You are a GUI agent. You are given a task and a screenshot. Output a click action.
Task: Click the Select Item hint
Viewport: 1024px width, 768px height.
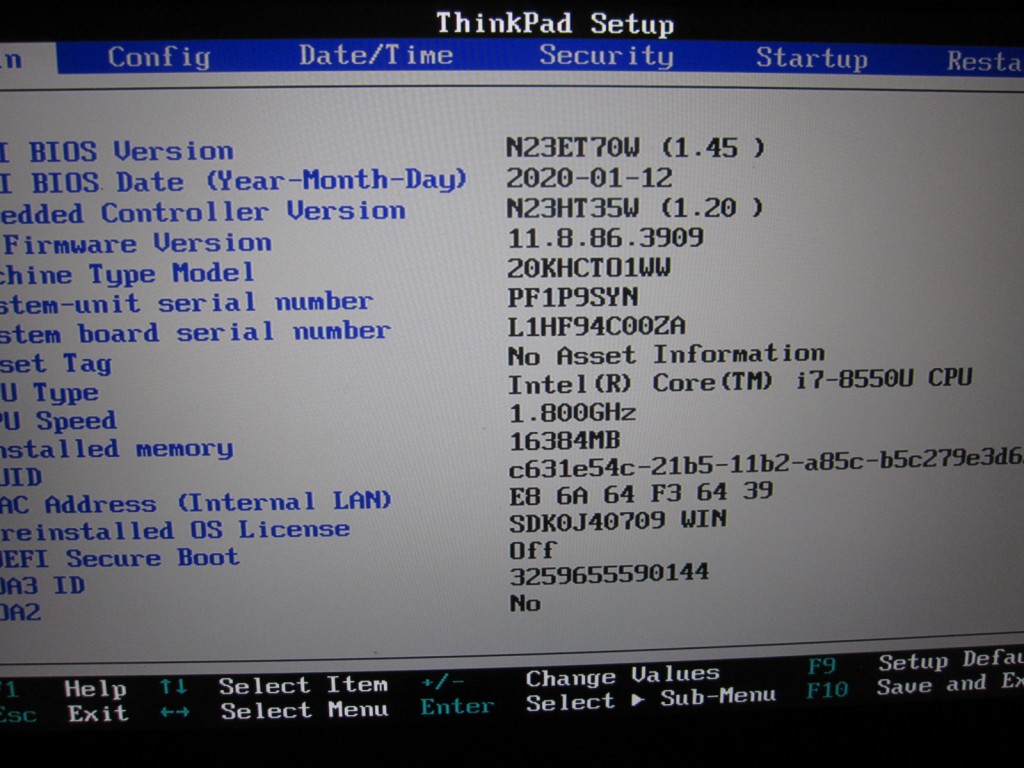[x=303, y=685]
